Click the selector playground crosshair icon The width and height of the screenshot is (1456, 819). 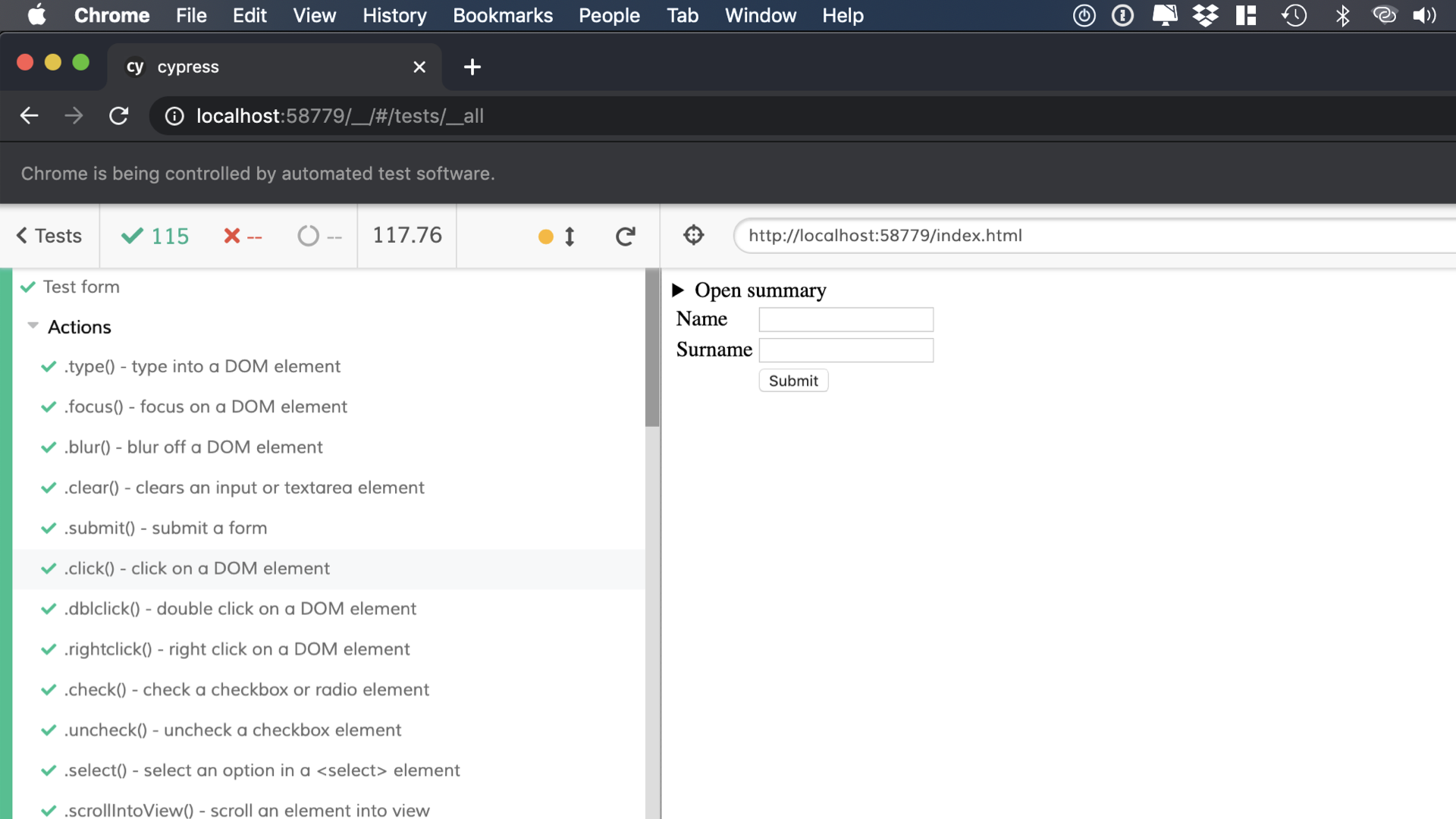(693, 235)
